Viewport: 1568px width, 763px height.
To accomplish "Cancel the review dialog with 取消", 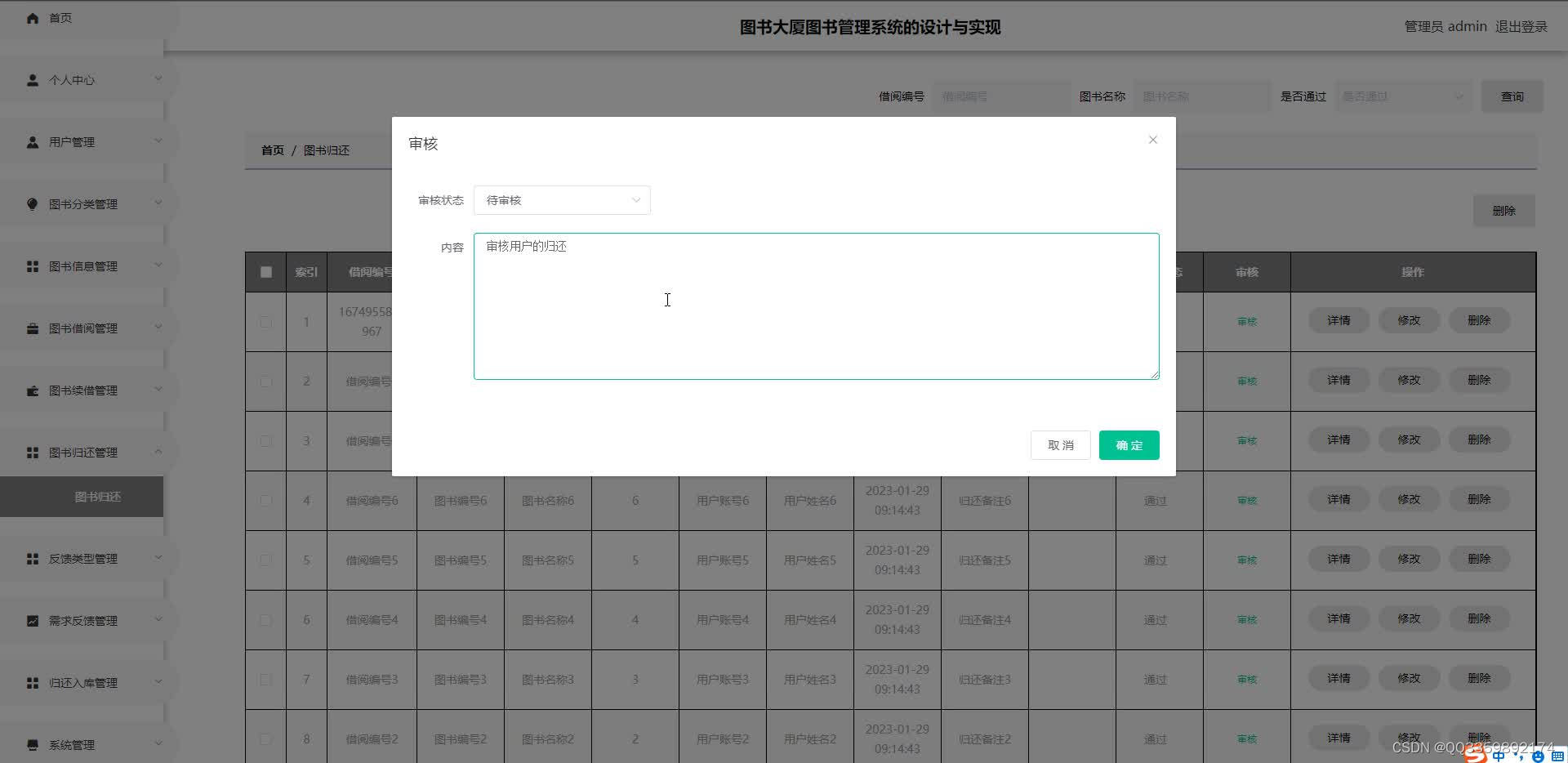I will pyautogui.click(x=1061, y=445).
